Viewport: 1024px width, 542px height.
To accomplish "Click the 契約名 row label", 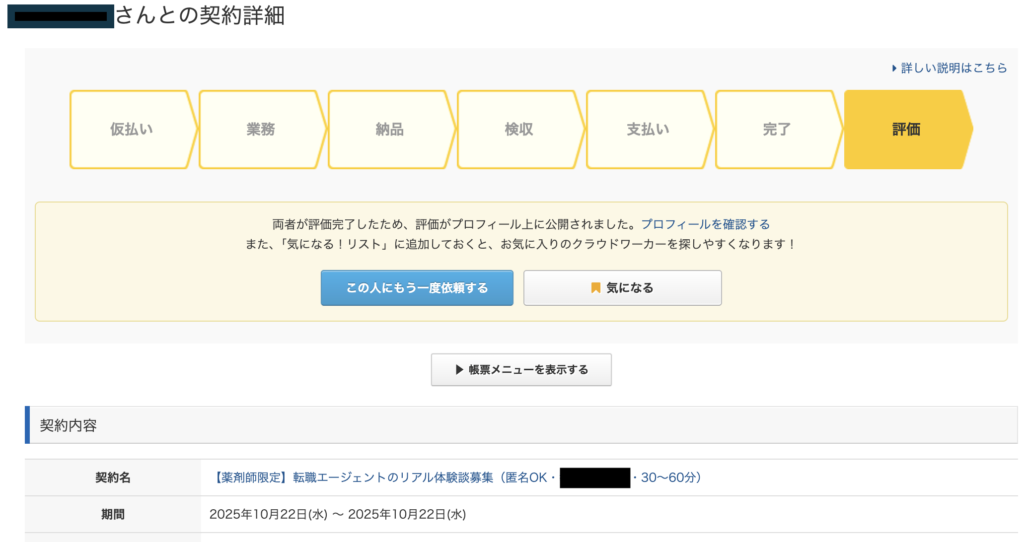I will (112, 478).
